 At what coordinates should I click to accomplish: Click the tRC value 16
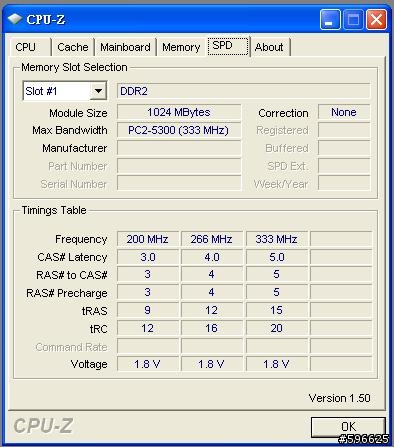(212, 328)
